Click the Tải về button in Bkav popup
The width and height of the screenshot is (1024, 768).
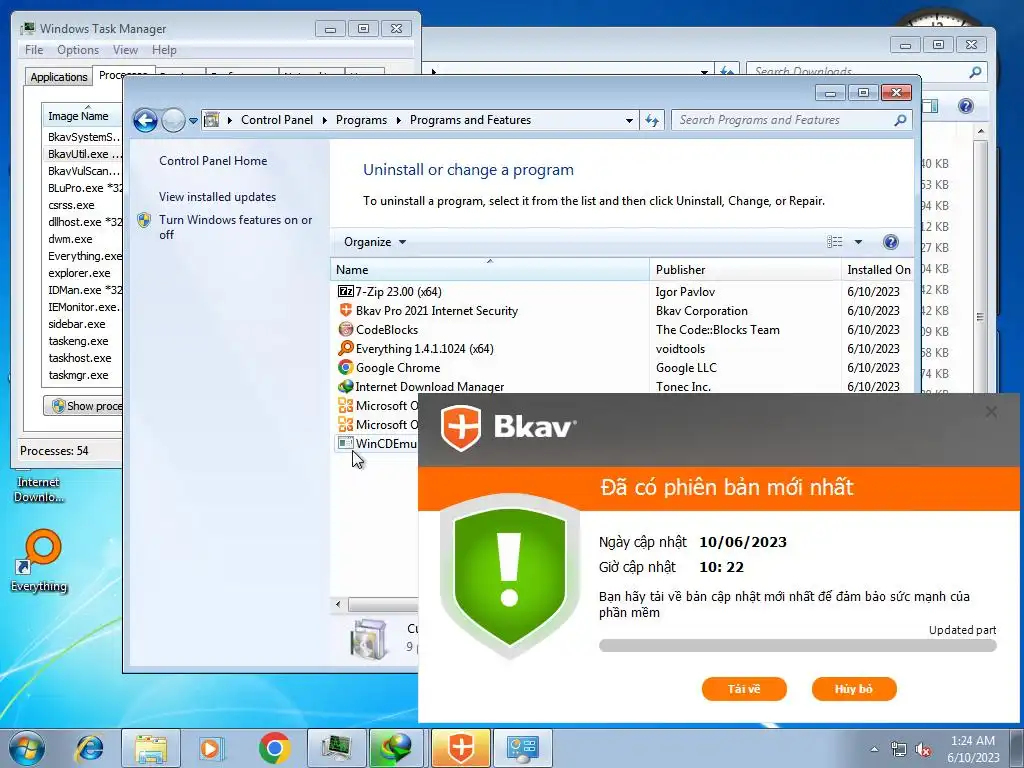pyautogui.click(x=744, y=689)
